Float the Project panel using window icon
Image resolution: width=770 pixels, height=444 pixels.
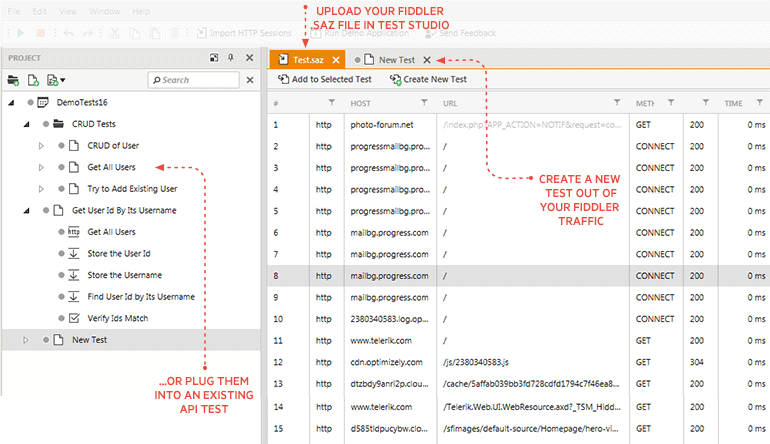pos(214,57)
